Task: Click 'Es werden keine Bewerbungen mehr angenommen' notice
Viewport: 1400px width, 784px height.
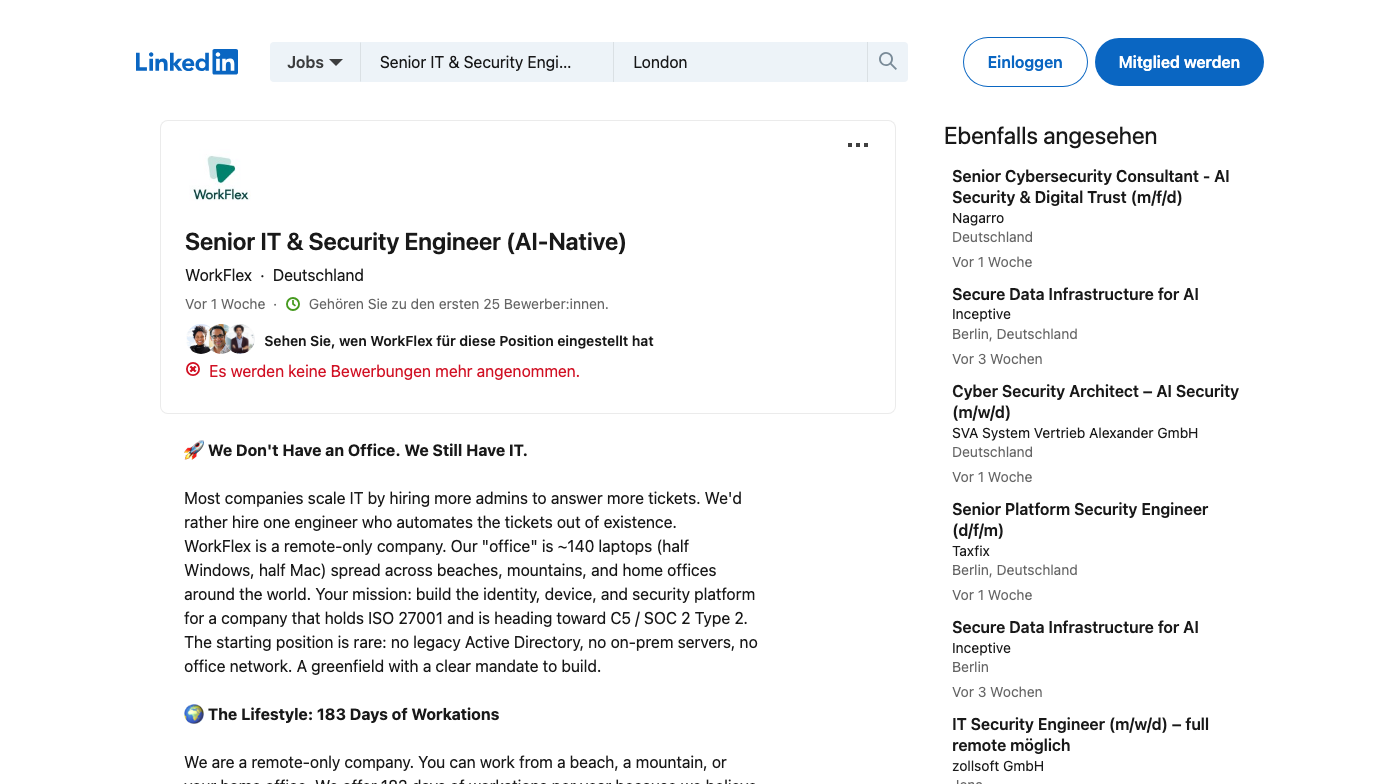Action: tap(394, 371)
